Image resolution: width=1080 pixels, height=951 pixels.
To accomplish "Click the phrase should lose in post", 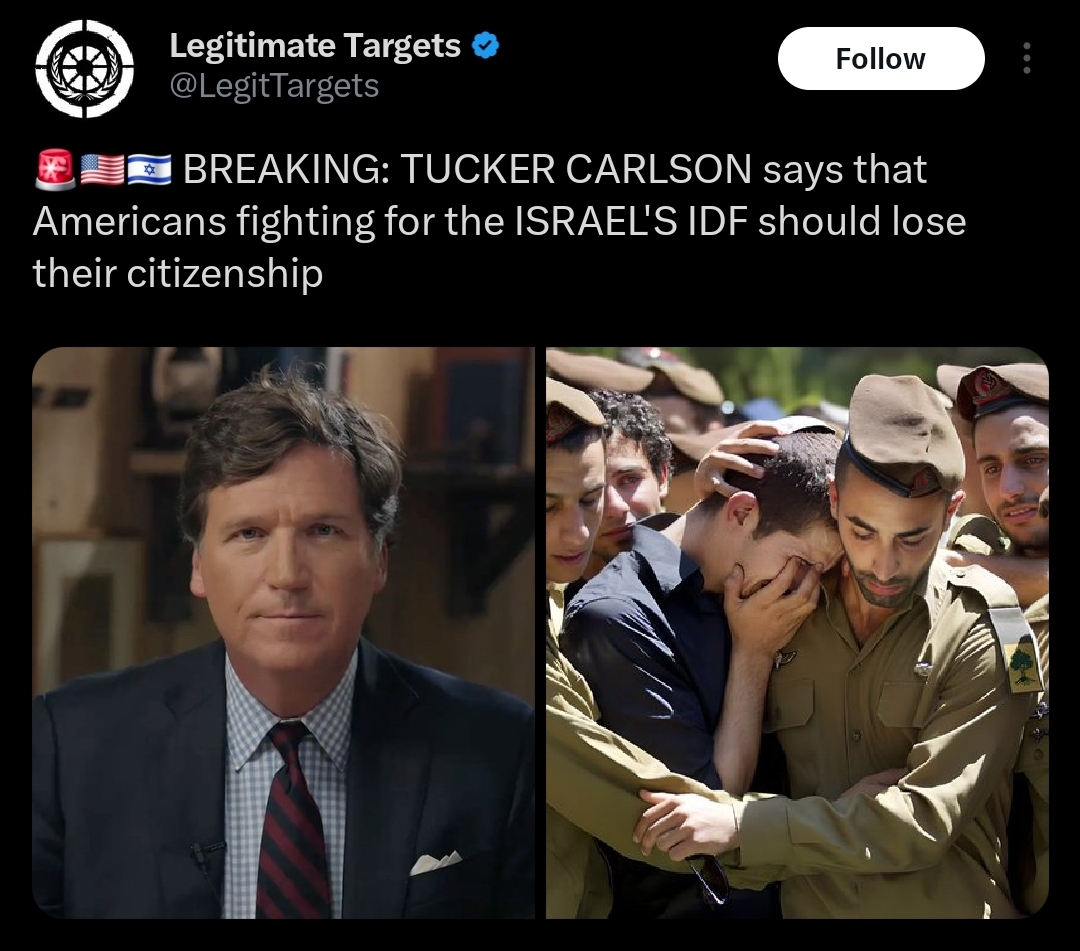I will pos(862,222).
